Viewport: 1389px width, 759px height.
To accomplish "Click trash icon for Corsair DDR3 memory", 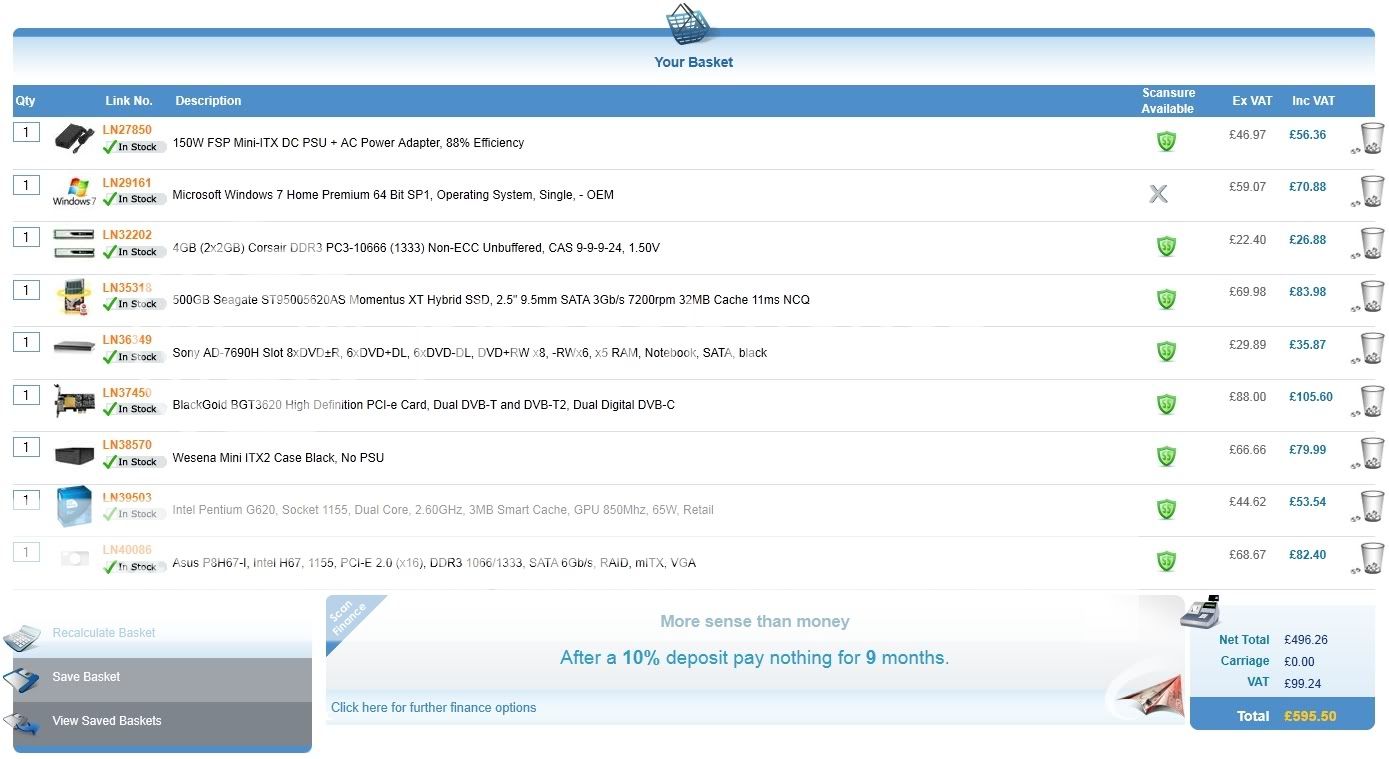I will 1372,243.
